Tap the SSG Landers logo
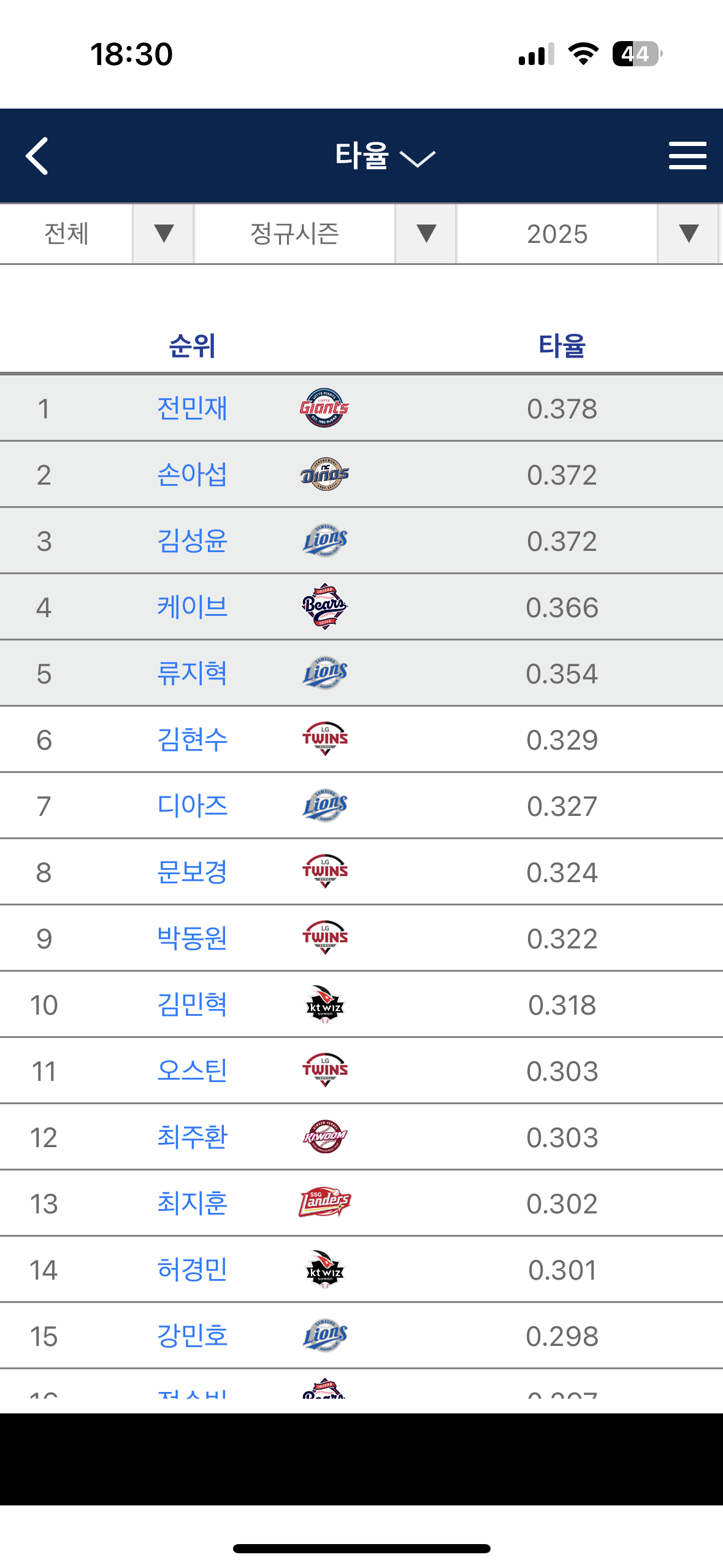Image resolution: width=723 pixels, height=1568 pixels. 324,1202
